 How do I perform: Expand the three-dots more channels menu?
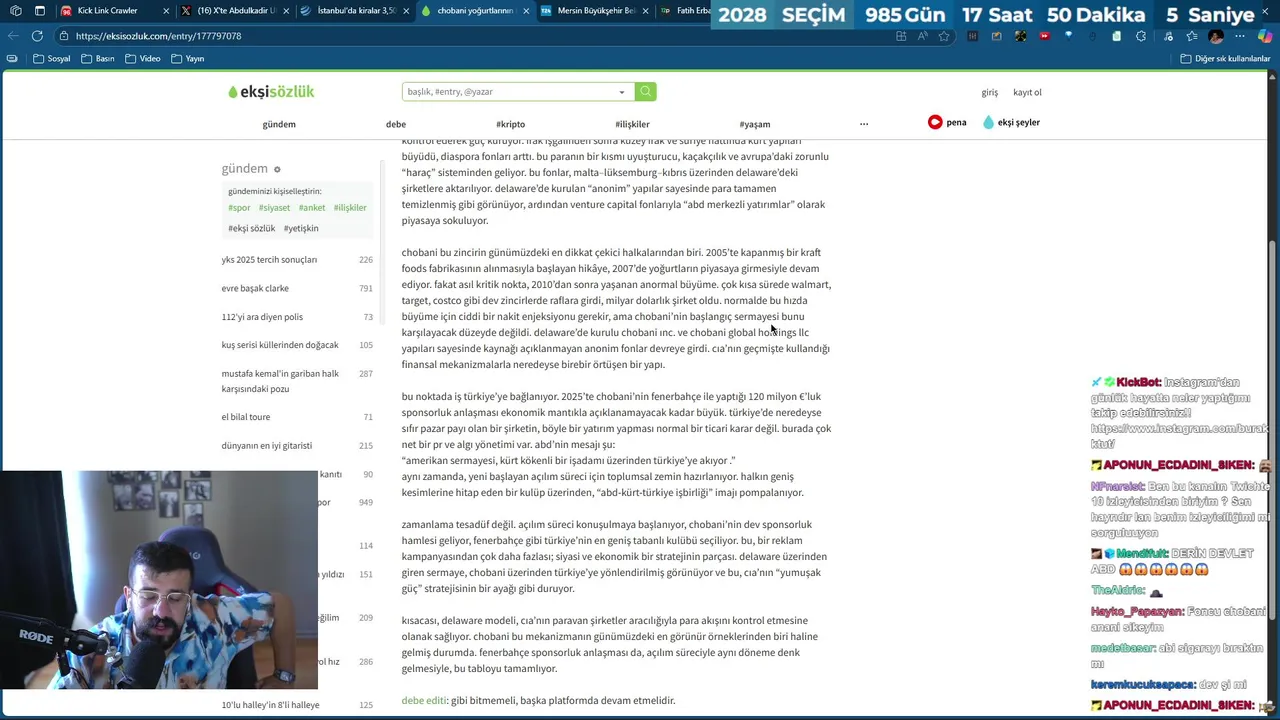[x=864, y=124]
